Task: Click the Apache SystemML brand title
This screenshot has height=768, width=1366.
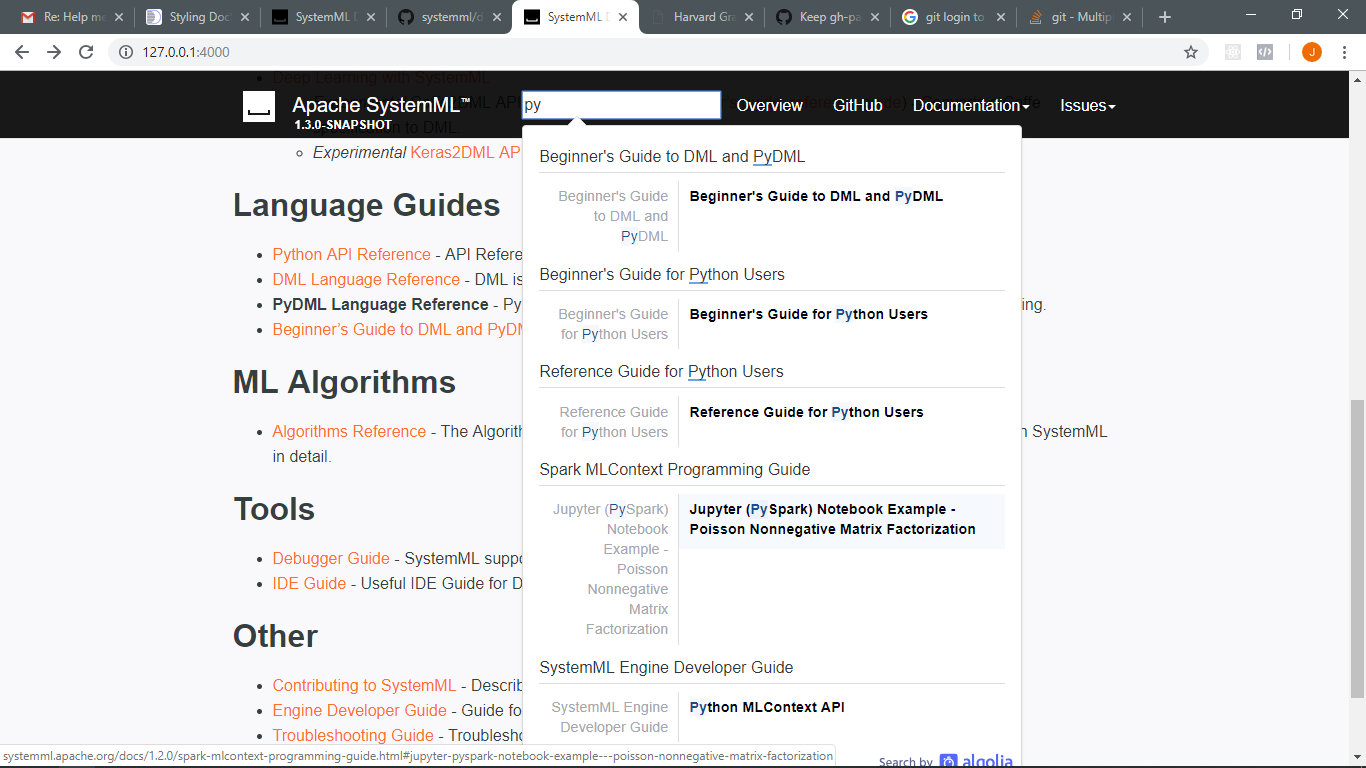Action: pyautogui.click(x=381, y=105)
